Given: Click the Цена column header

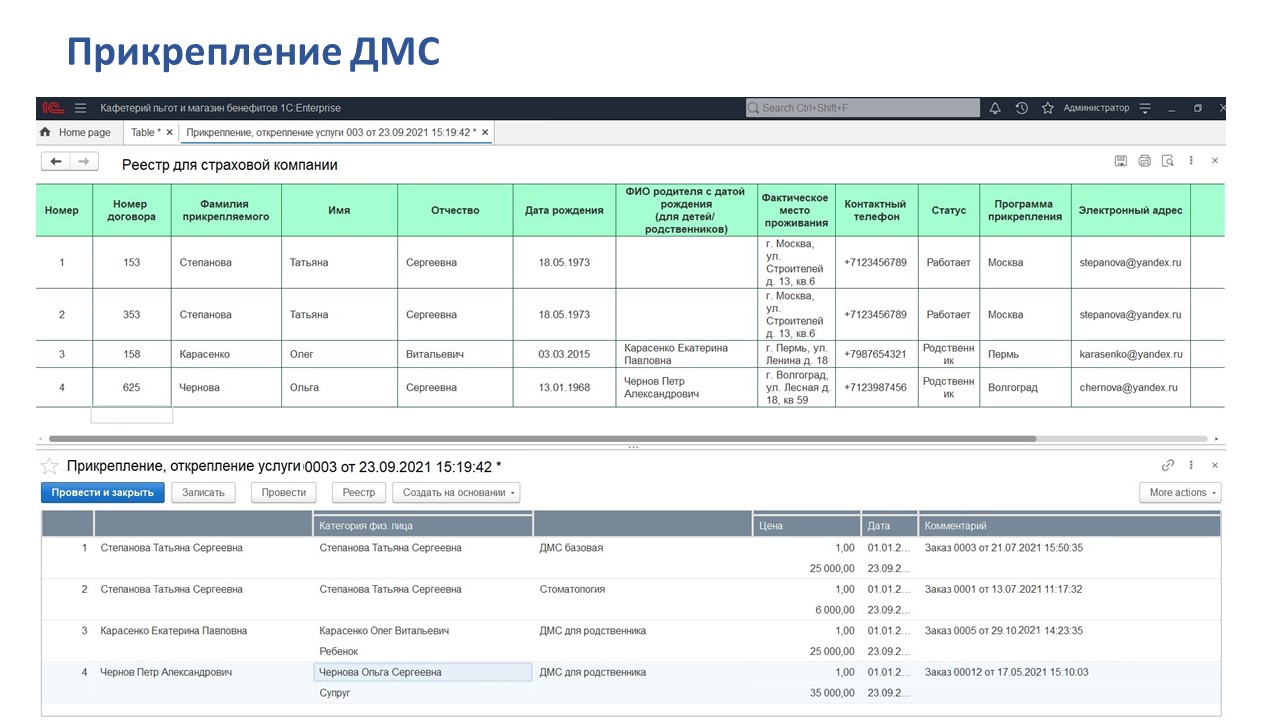Looking at the screenshot, I should click(806, 525).
